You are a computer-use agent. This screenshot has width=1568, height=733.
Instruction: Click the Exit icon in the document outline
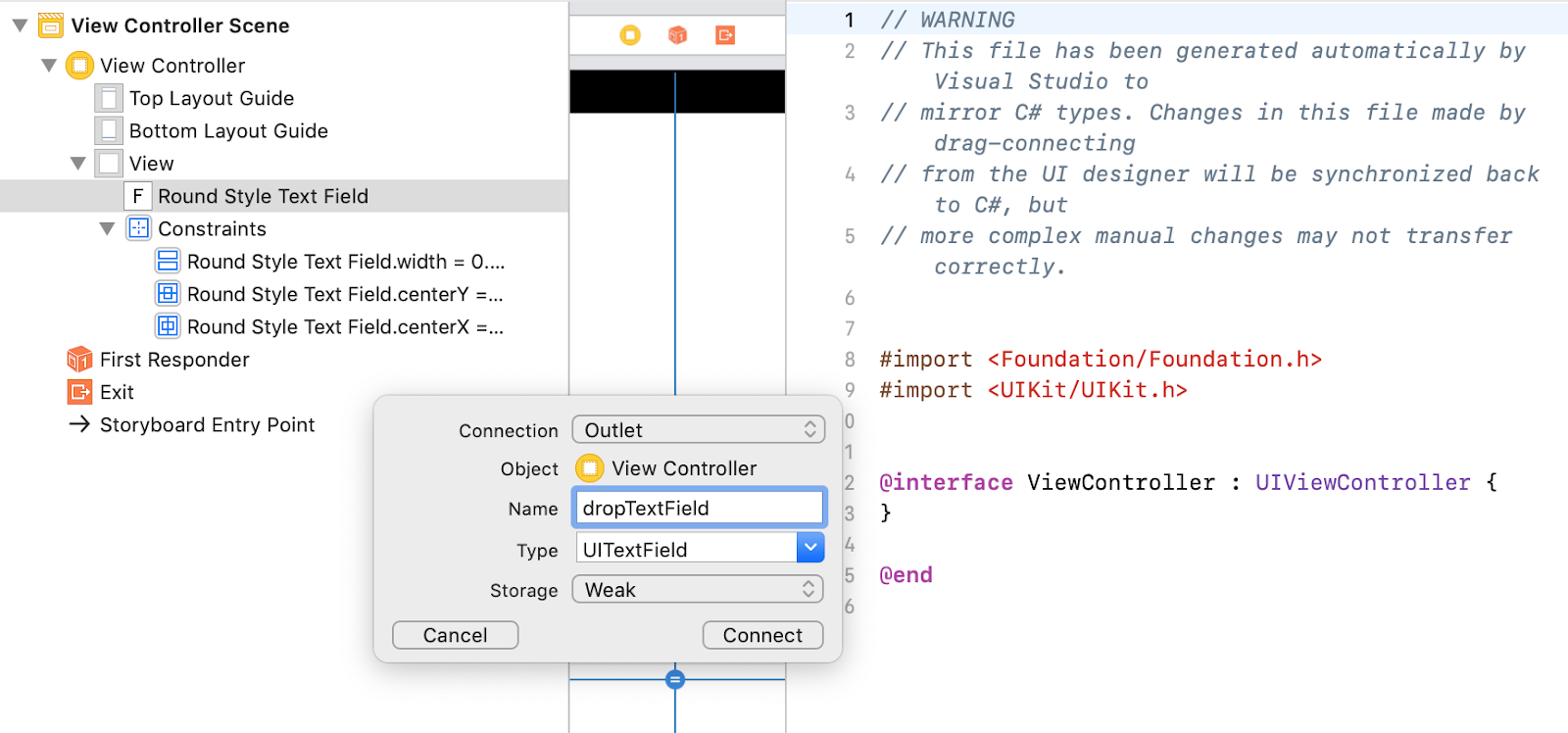77,391
